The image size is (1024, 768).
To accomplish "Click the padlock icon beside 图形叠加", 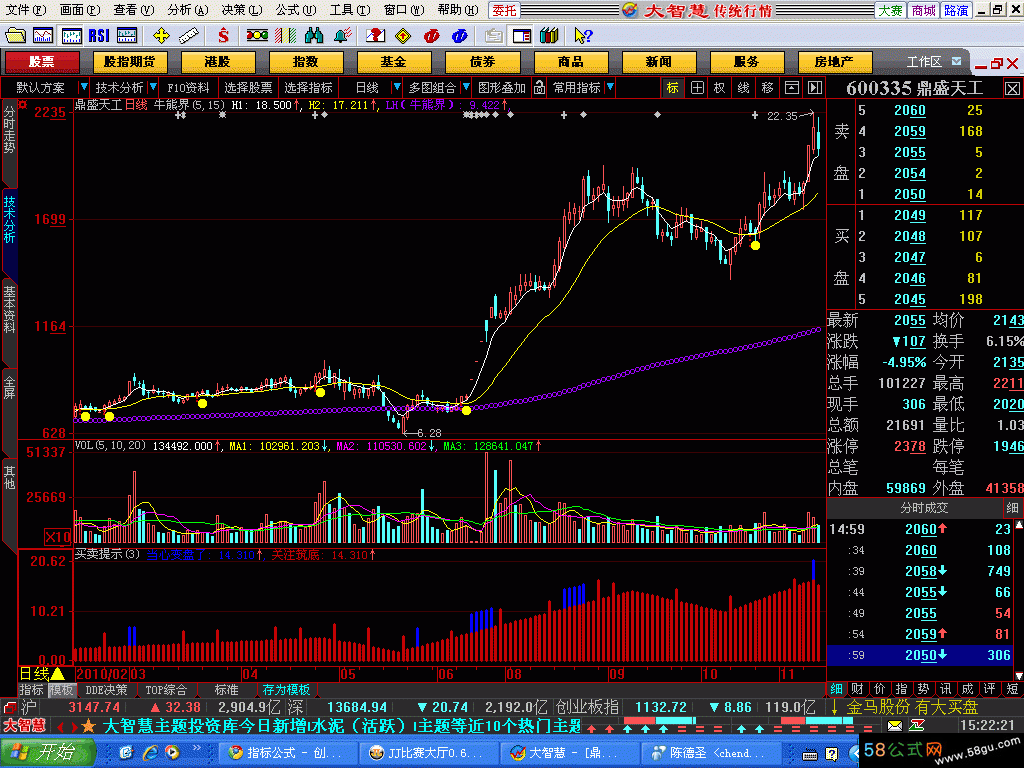I will coord(539,88).
